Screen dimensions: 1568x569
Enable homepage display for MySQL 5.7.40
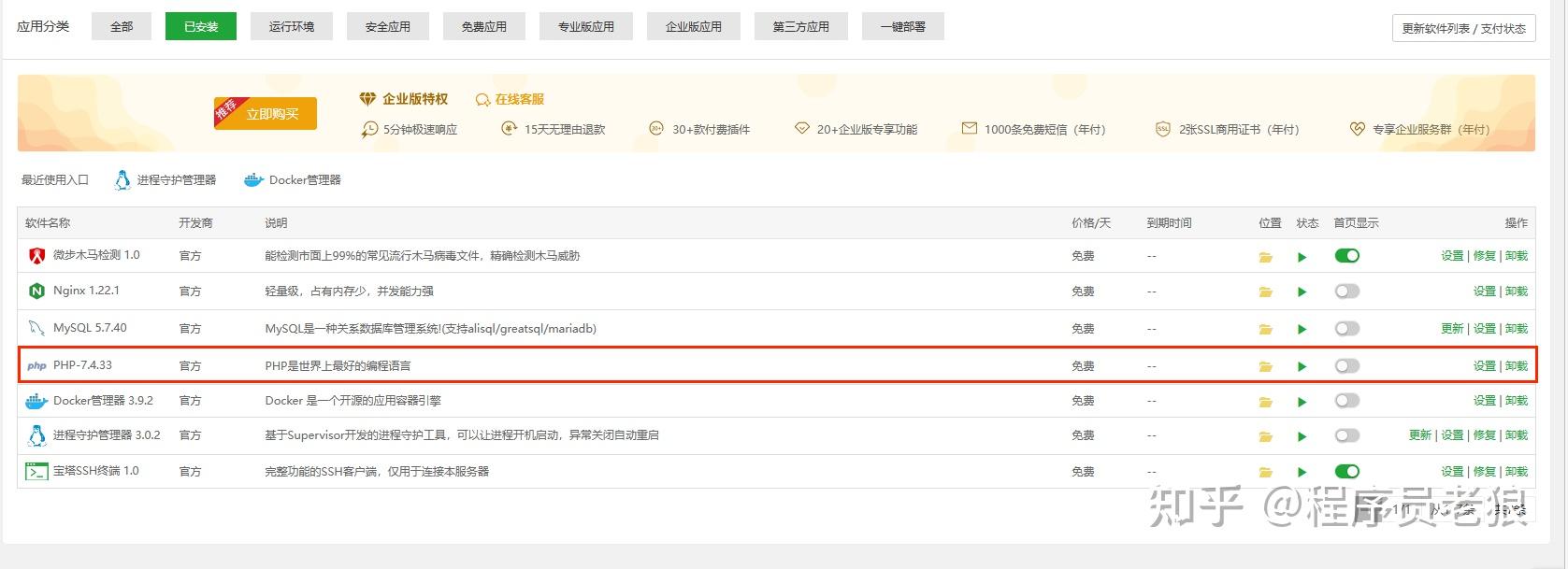click(x=1347, y=328)
